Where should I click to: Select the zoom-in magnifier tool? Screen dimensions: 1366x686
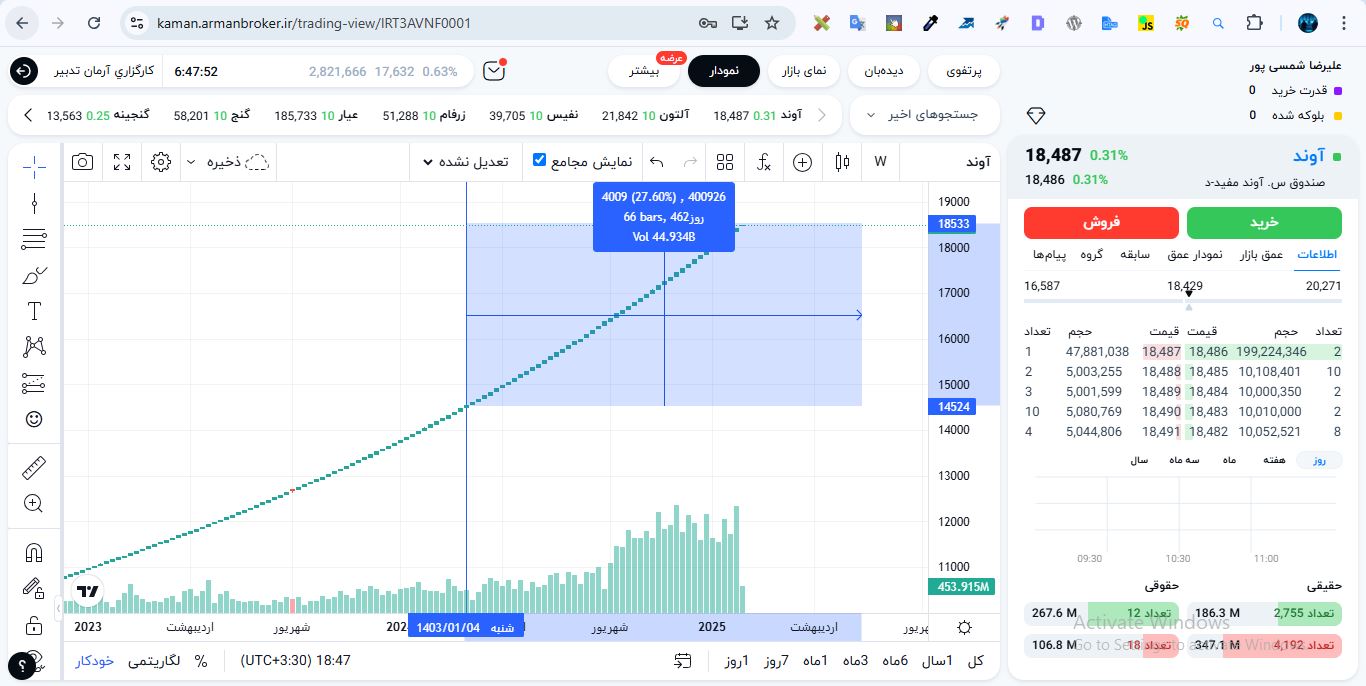tap(34, 503)
